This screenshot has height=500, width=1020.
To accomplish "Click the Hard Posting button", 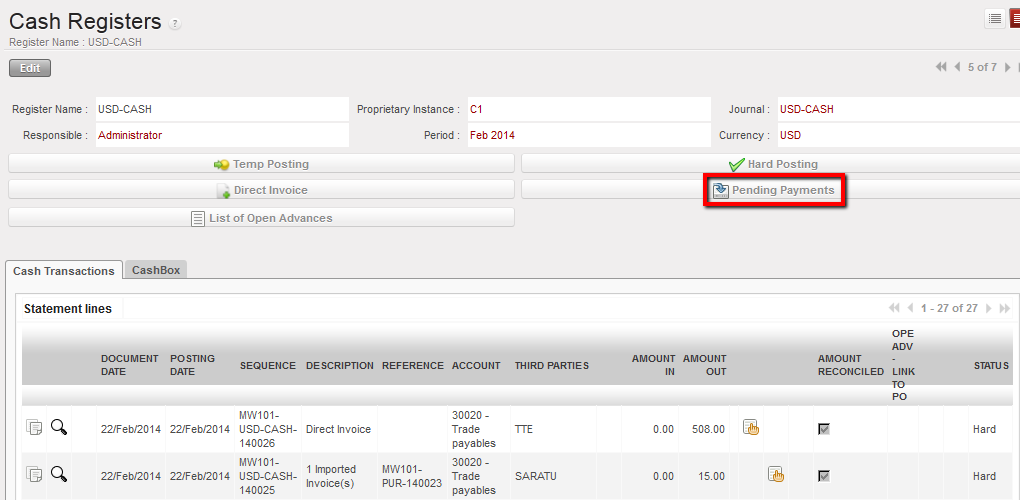I will pos(773,164).
